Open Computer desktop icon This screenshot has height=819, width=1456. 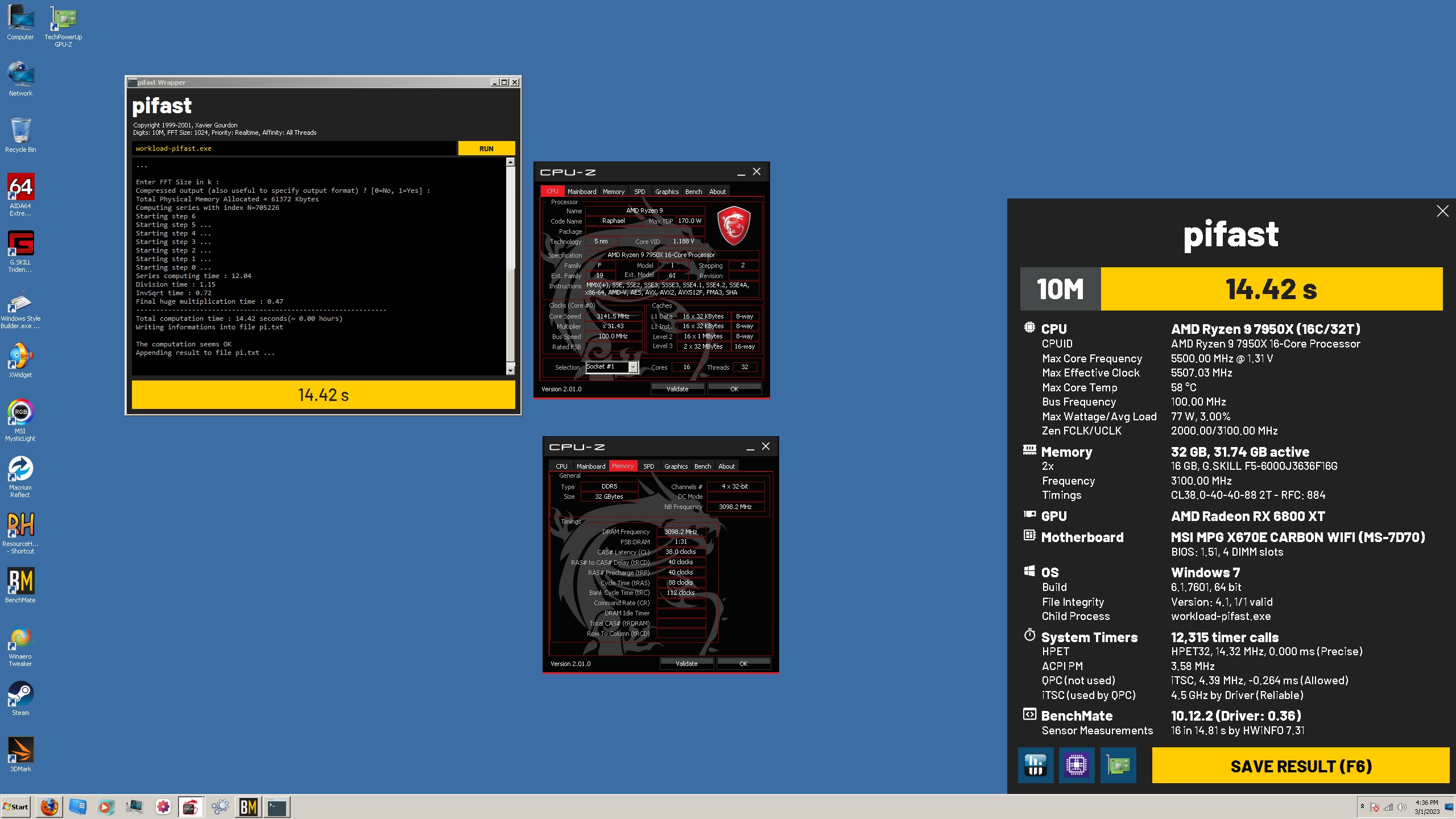tap(20, 23)
